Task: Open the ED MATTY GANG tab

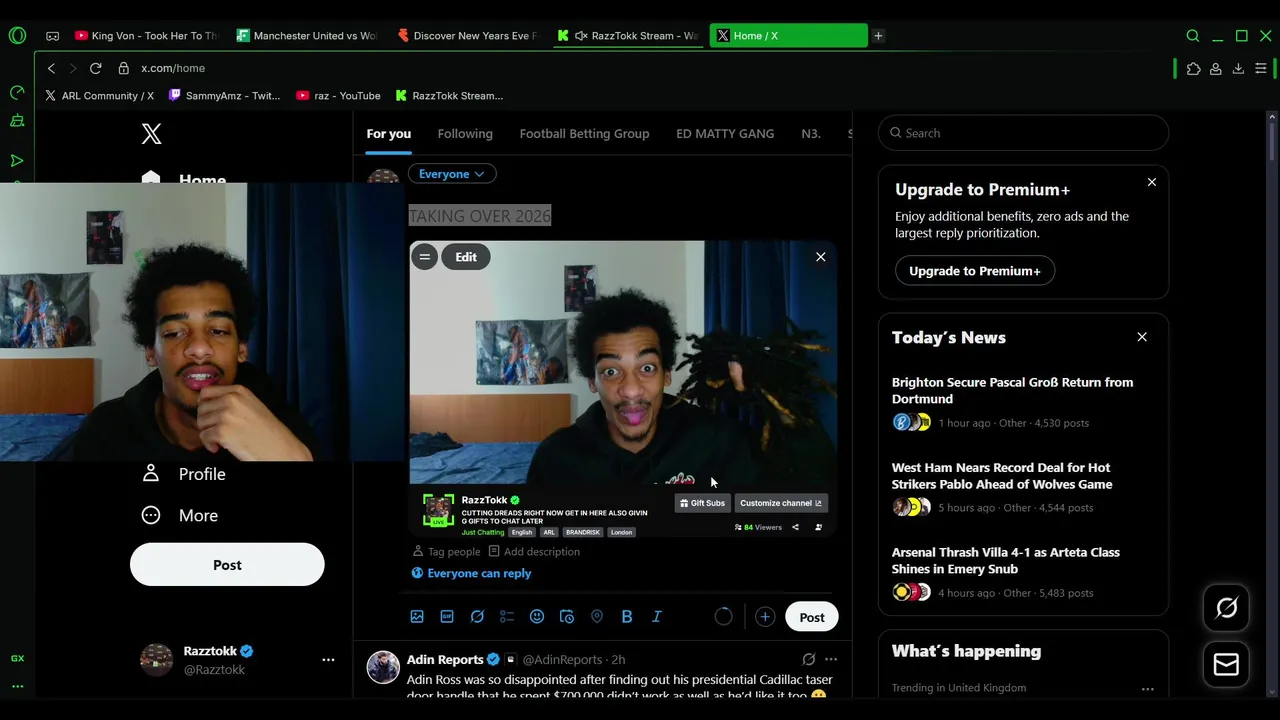Action: click(x=725, y=133)
